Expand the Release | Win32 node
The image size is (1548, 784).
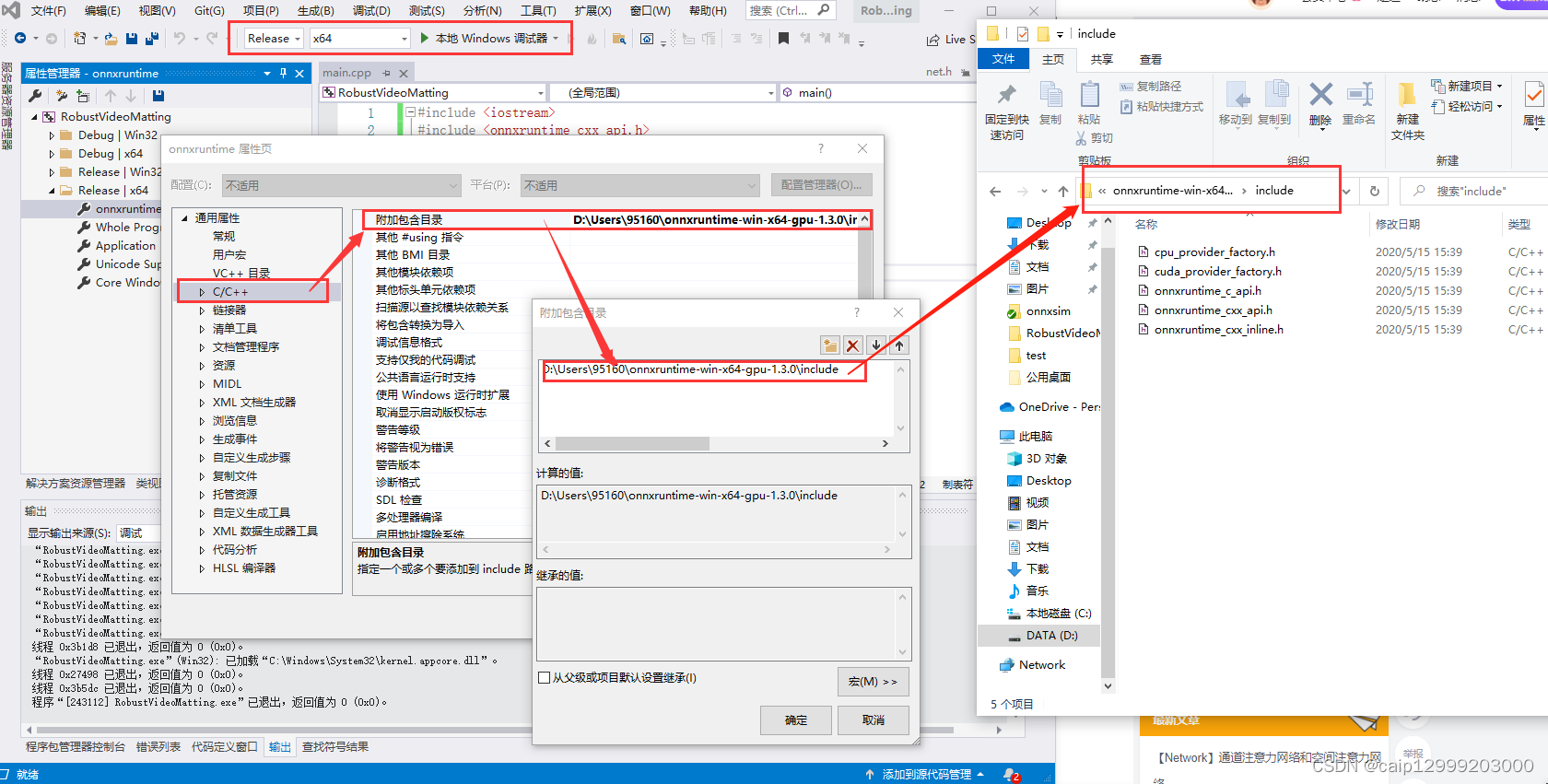click(x=52, y=172)
